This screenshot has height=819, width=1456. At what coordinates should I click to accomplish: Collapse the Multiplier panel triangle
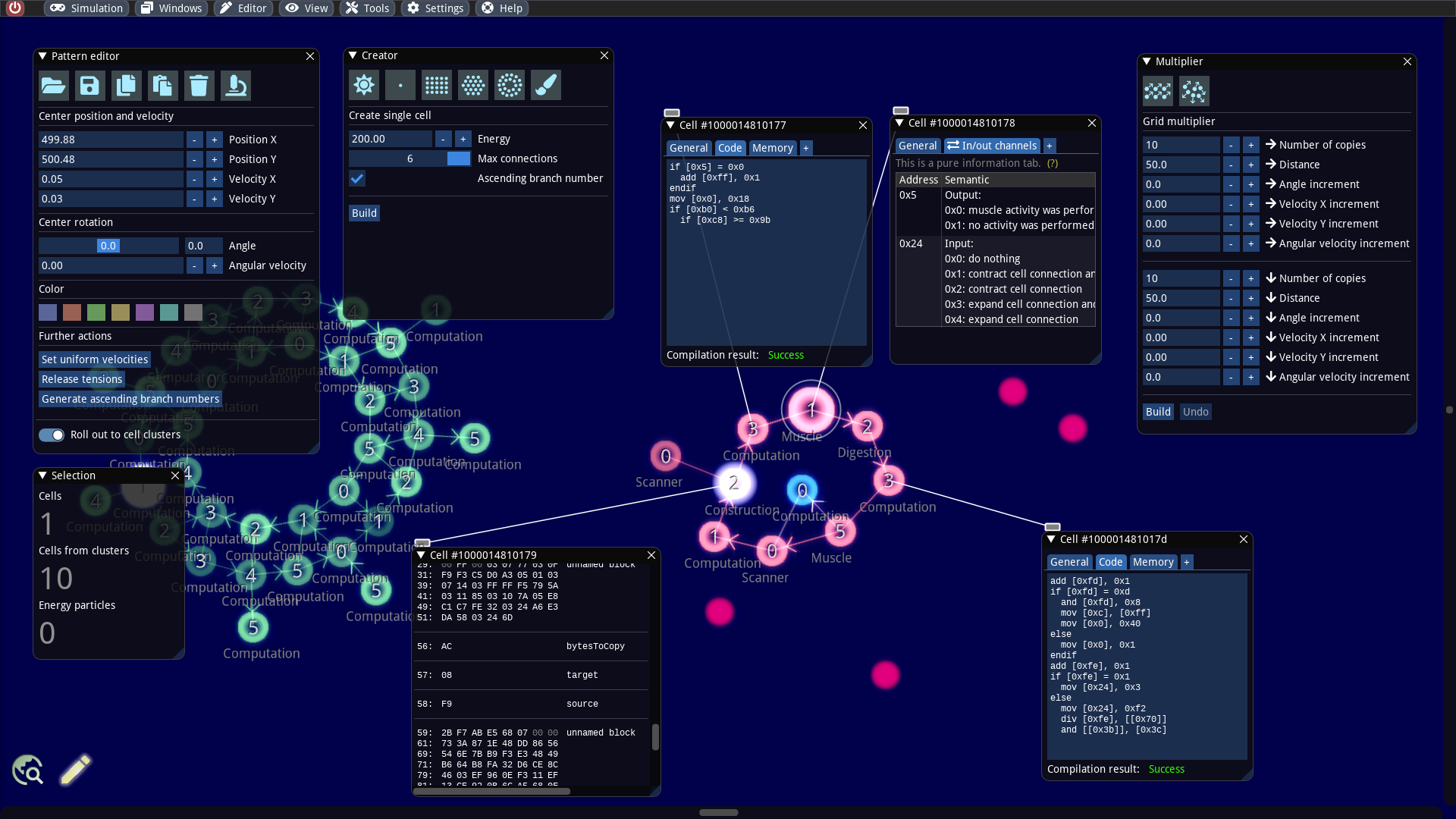pos(1147,61)
